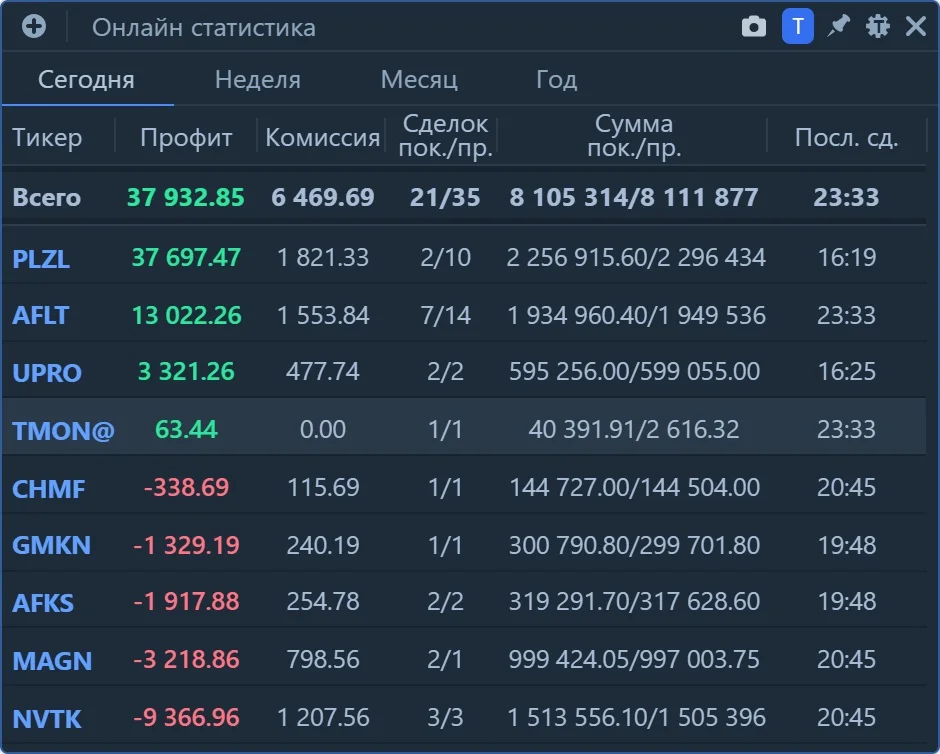Switch to the Неделя tab
This screenshot has height=754, width=940.
pos(258,80)
